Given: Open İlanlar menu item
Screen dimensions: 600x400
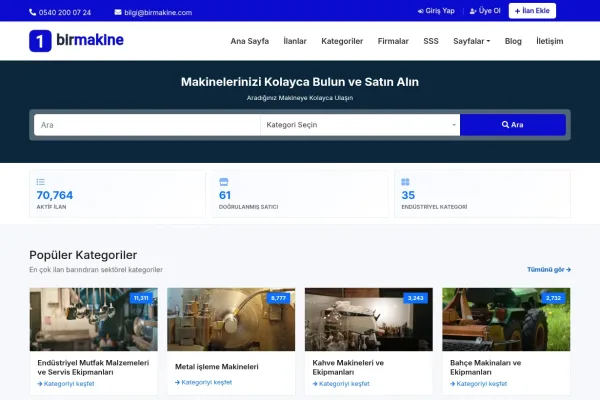Looking at the screenshot, I should pyautogui.click(x=295, y=41).
